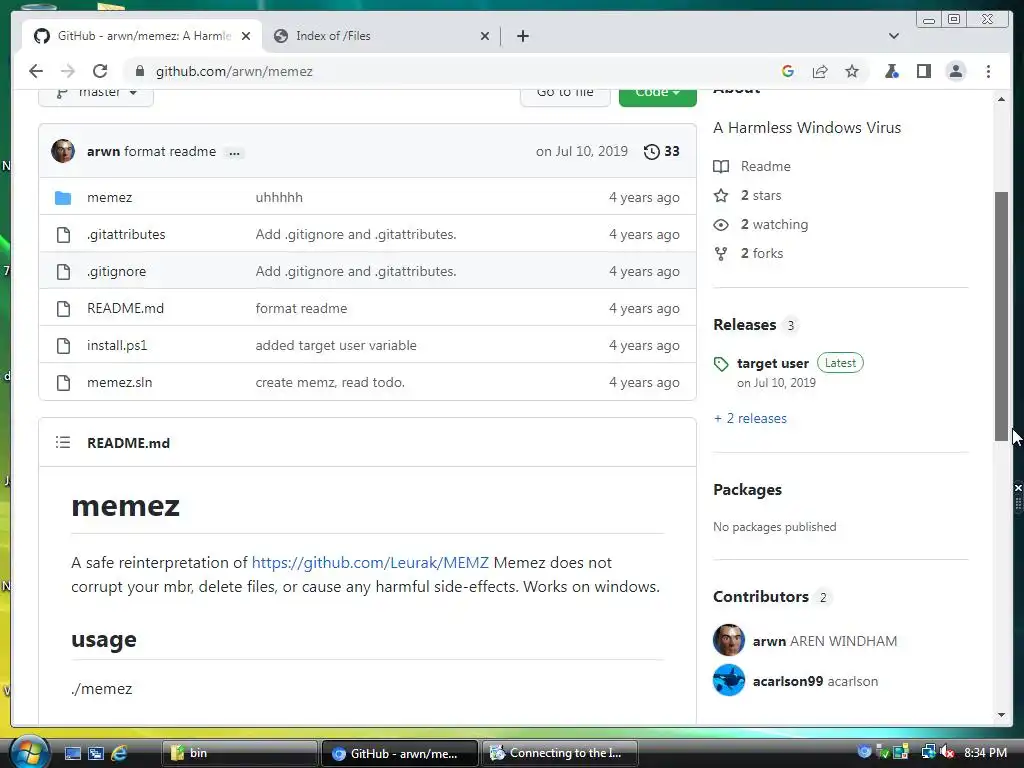Click the Google icon in address bar
Viewport: 1024px width, 768px height.
pos(788,71)
